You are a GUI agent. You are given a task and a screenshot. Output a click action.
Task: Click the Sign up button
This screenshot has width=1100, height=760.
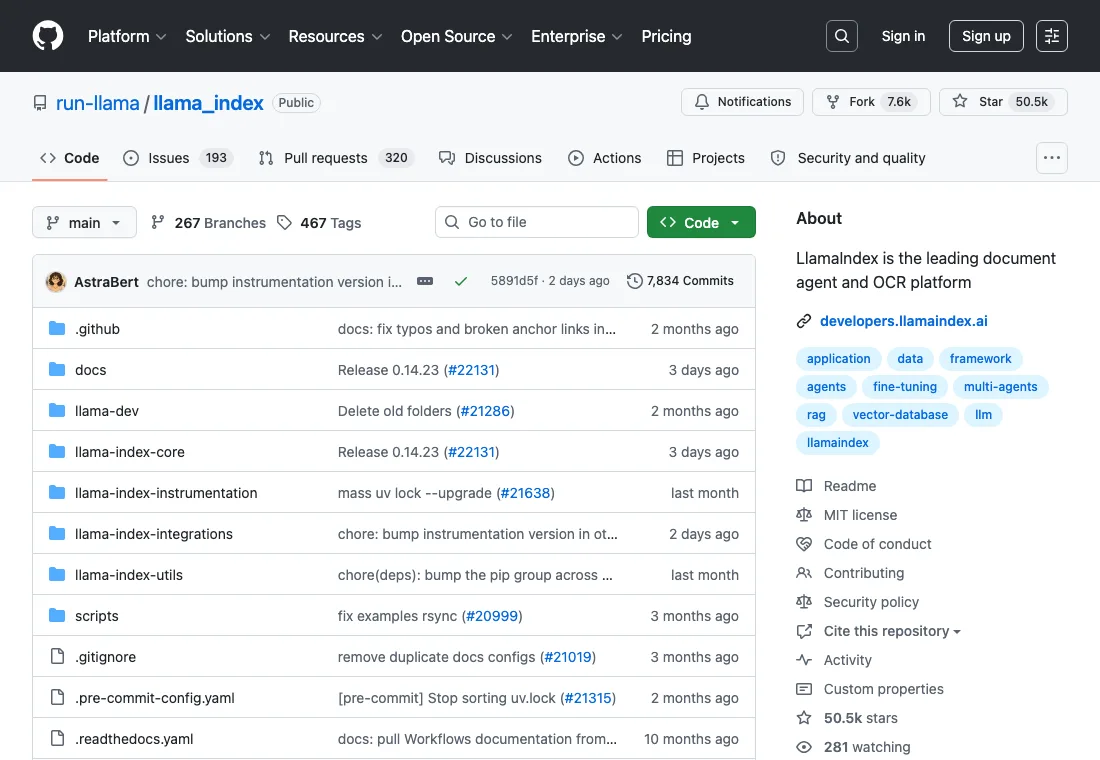(986, 36)
